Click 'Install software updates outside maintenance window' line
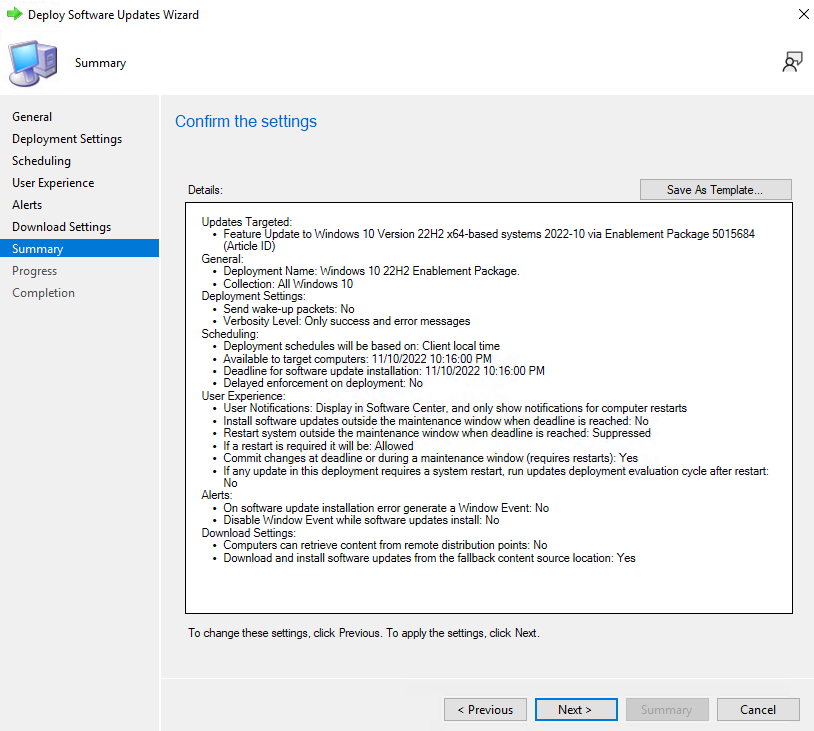 pyautogui.click(x=436, y=421)
